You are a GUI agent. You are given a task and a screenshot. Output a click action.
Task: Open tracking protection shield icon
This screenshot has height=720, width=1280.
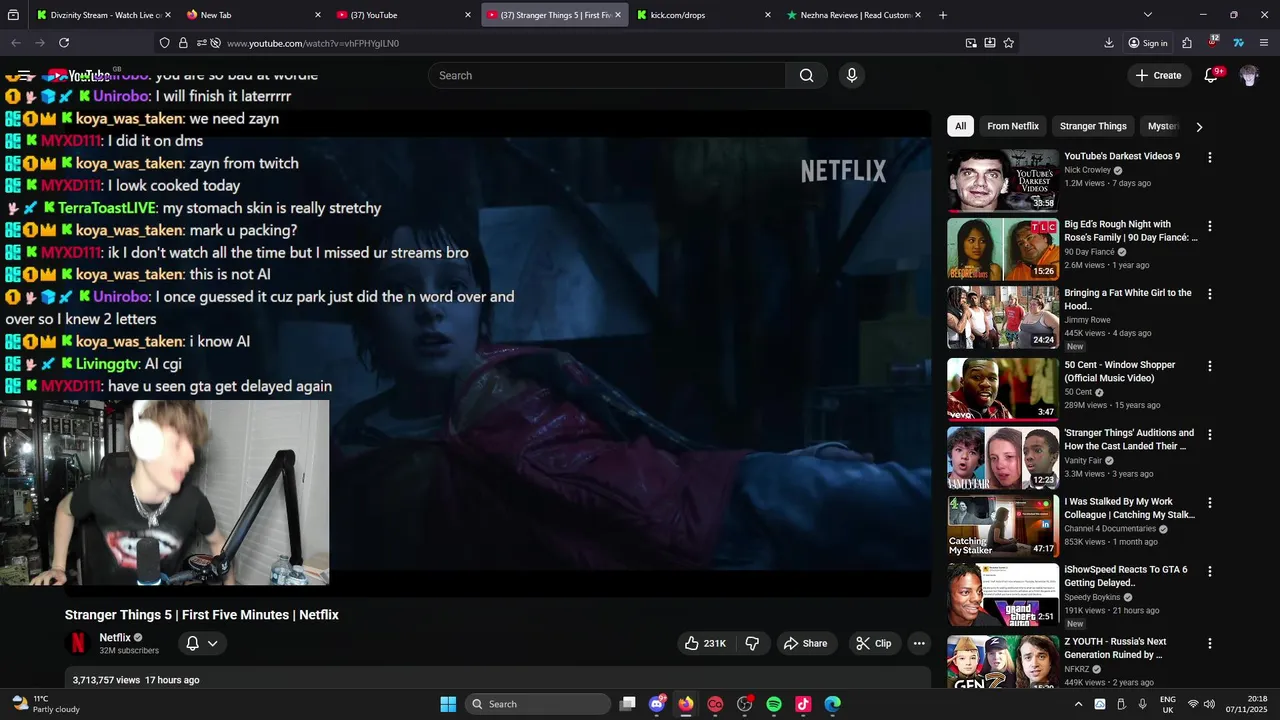tap(165, 43)
